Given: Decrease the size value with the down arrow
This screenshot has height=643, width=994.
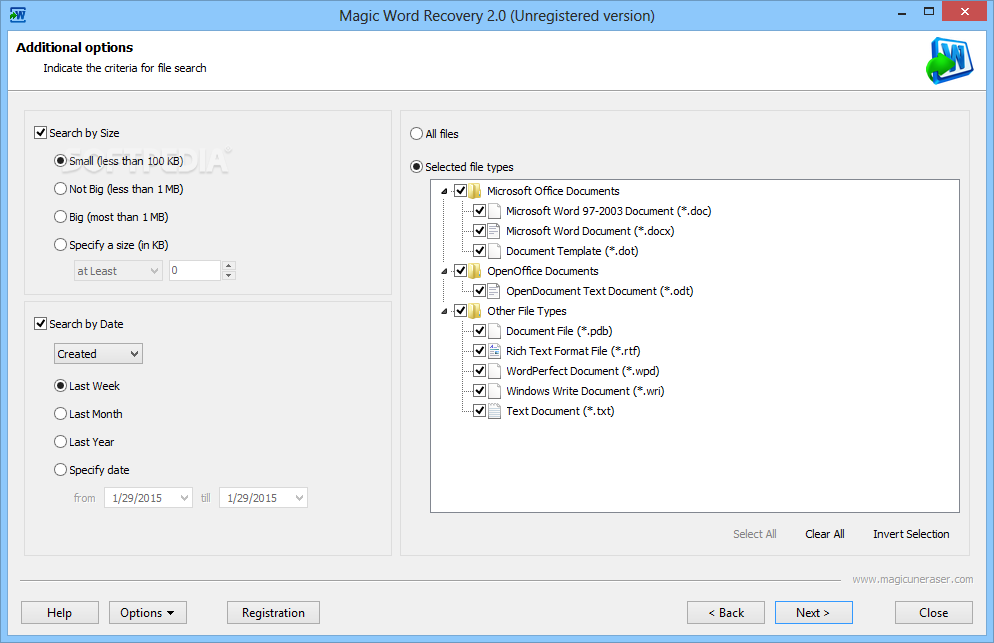Looking at the screenshot, I should point(229,275).
